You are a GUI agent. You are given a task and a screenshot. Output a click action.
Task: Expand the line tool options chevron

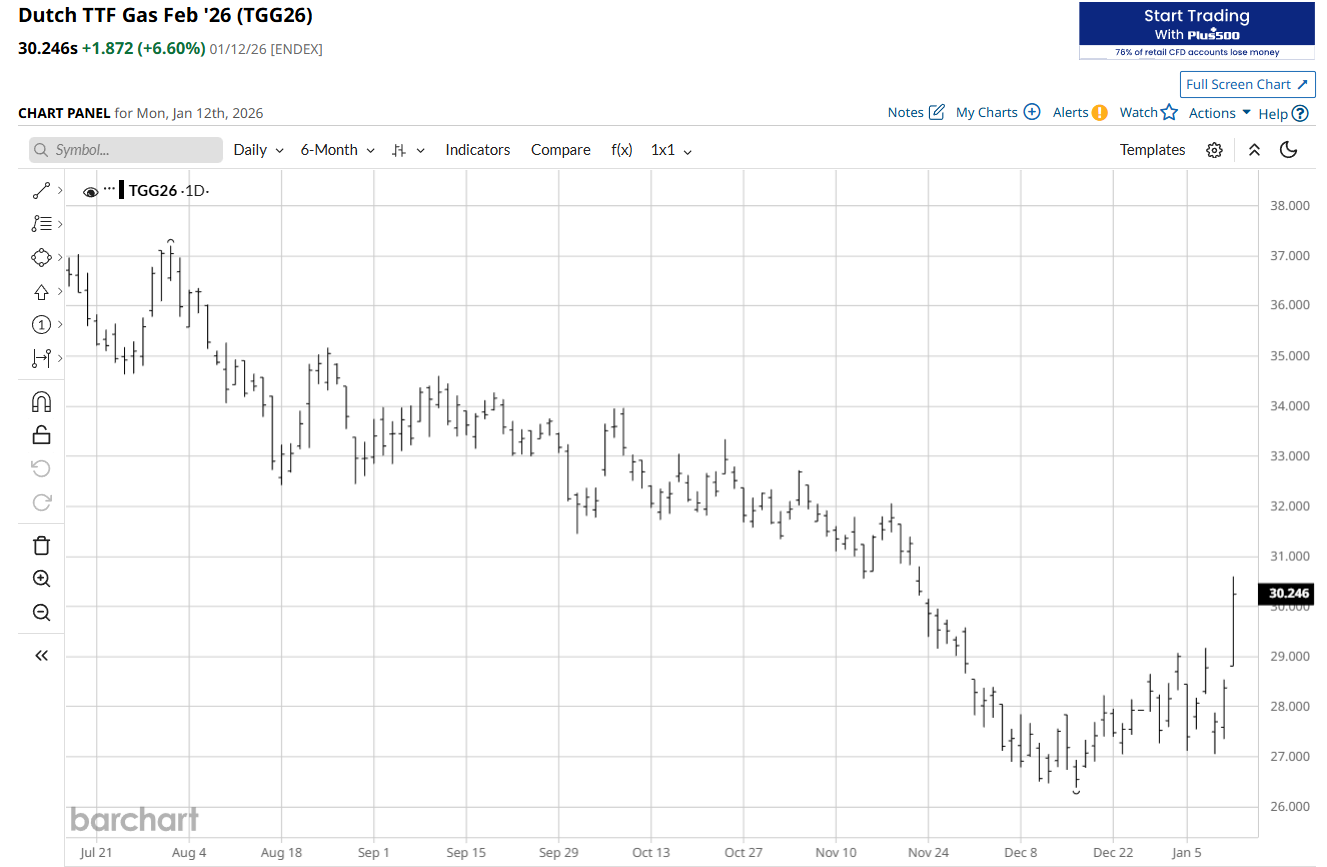(60, 190)
